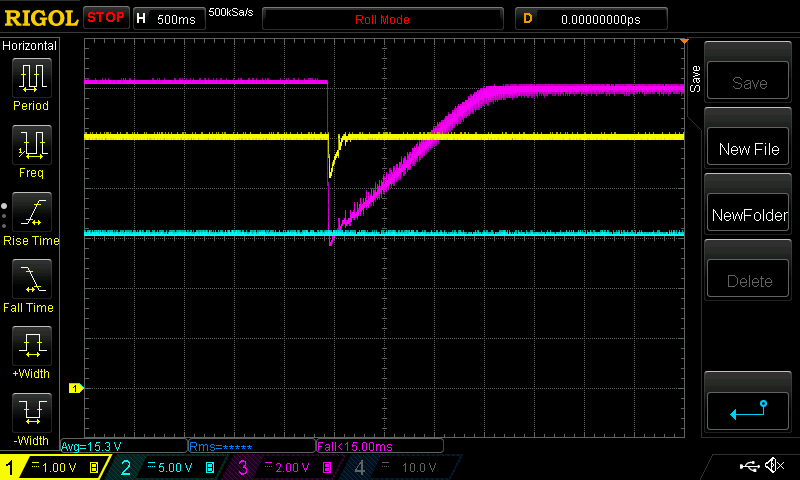The image size is (800, 480).
Task: Click the trigger delay 0.00000000ps field
Action: click(x=602, y=19)
